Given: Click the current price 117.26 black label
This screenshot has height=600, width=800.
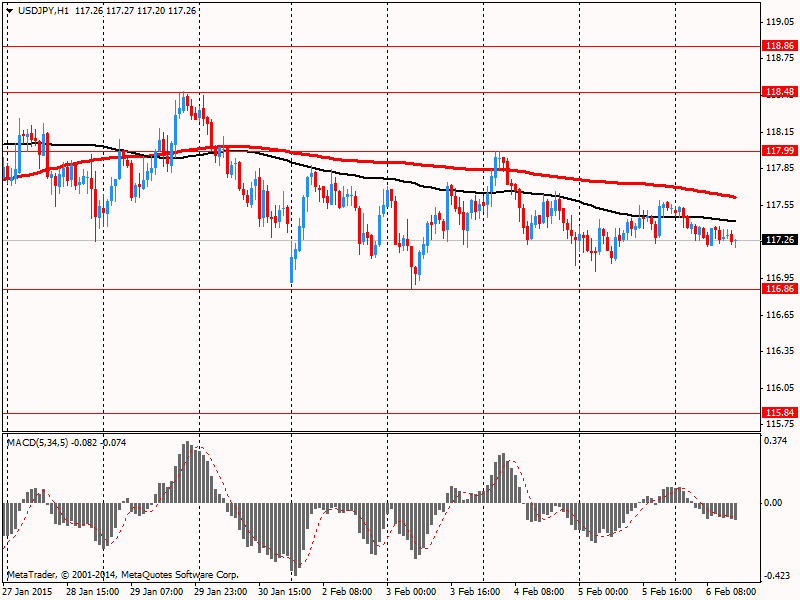Looking at the screenshot, I should tap(780, 241).
